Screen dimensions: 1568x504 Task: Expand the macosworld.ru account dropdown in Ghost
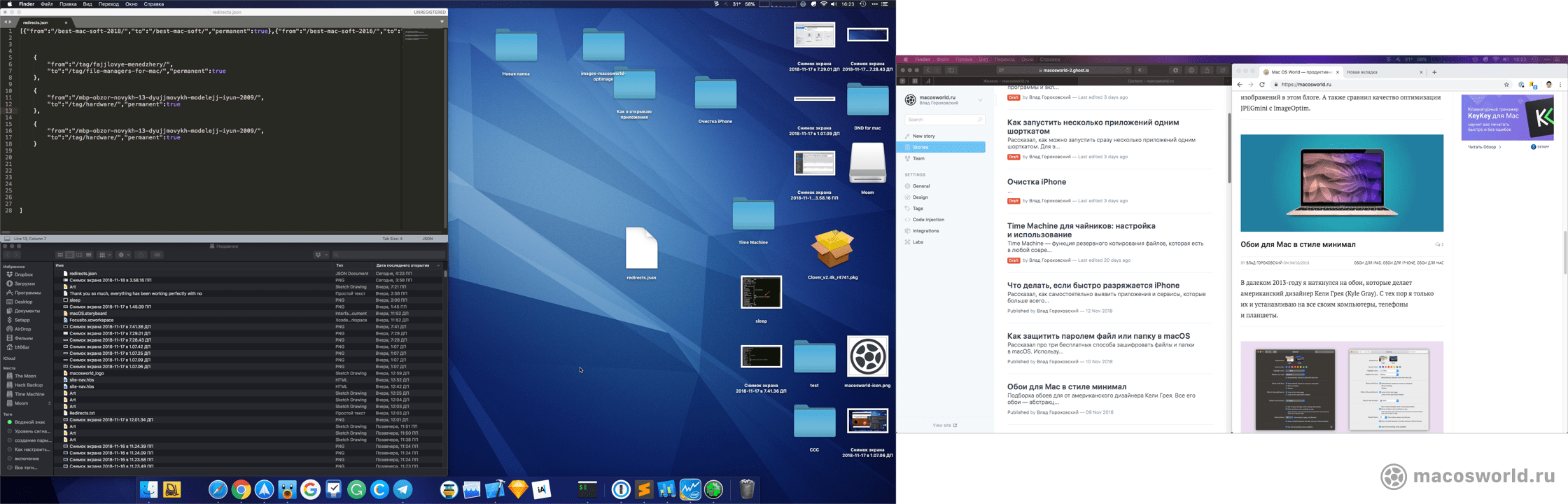(x=980, y=100)
